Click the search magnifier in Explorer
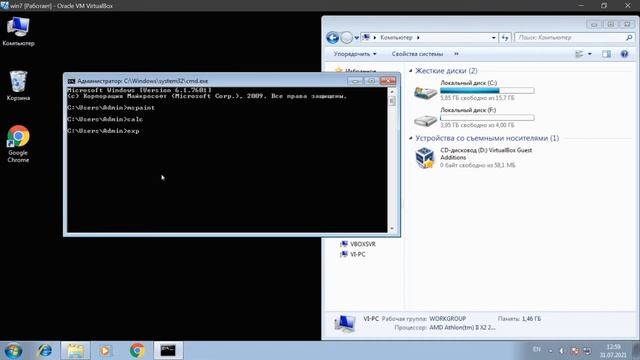 coord(629,38)
